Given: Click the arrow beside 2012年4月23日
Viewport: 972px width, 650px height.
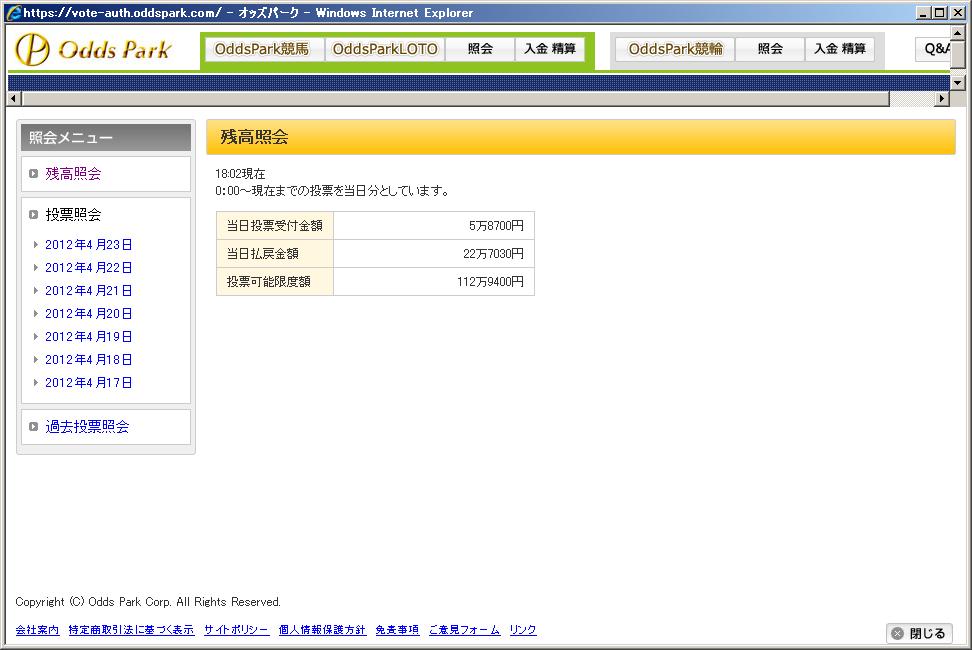Looking at the screenshot, I should point(35,245).
